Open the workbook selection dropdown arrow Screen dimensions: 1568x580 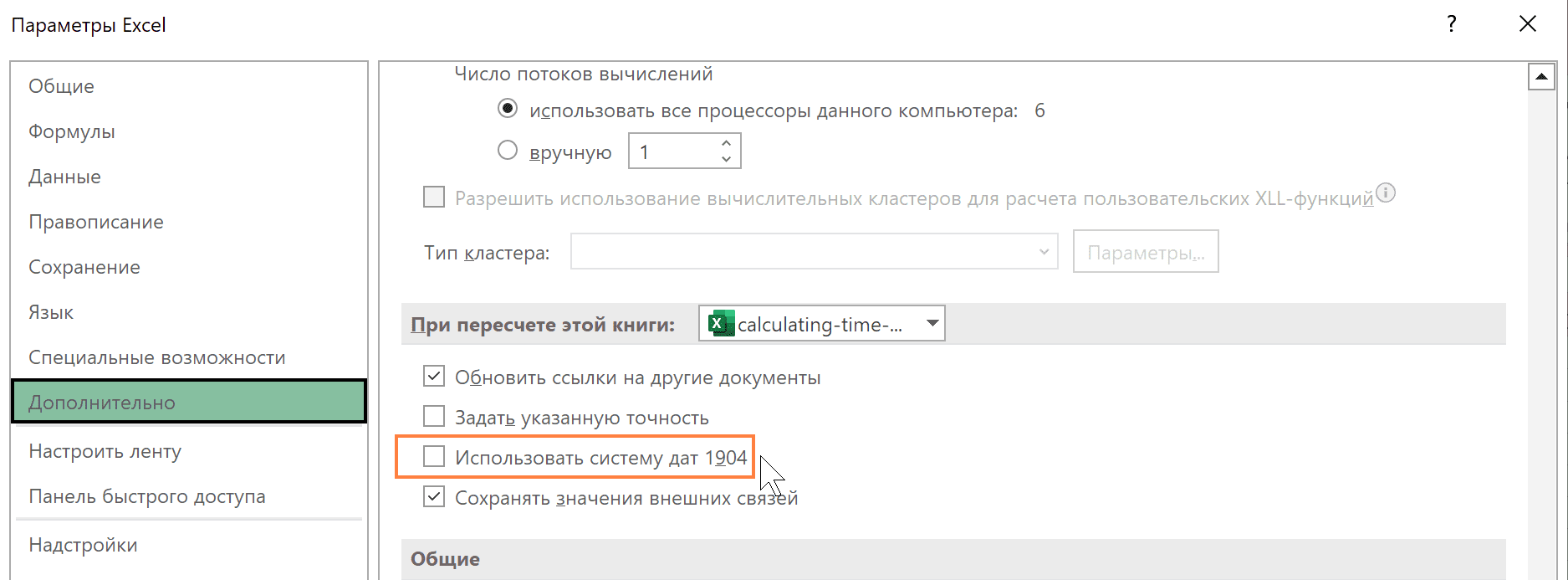click(x=932, y=324)
